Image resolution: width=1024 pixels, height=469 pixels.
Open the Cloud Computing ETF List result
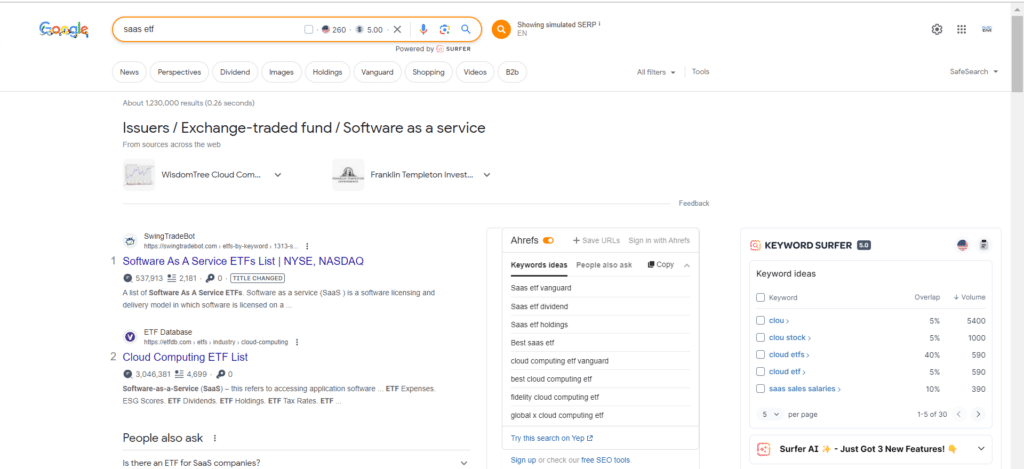pyautogui.click(x=185, y=357)
